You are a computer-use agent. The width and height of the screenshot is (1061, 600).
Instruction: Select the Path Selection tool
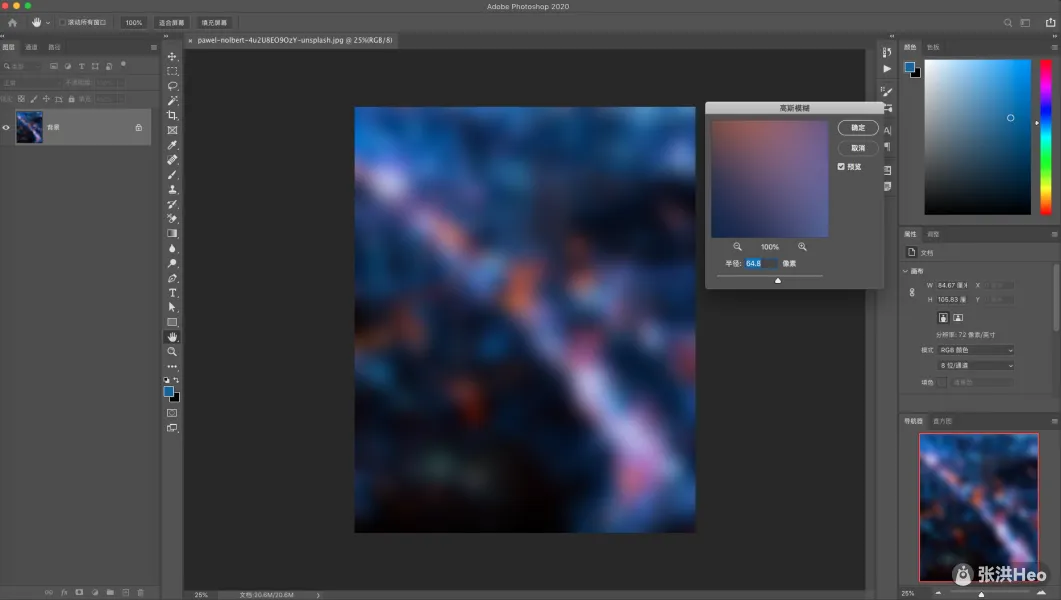(x=172, y=307)
